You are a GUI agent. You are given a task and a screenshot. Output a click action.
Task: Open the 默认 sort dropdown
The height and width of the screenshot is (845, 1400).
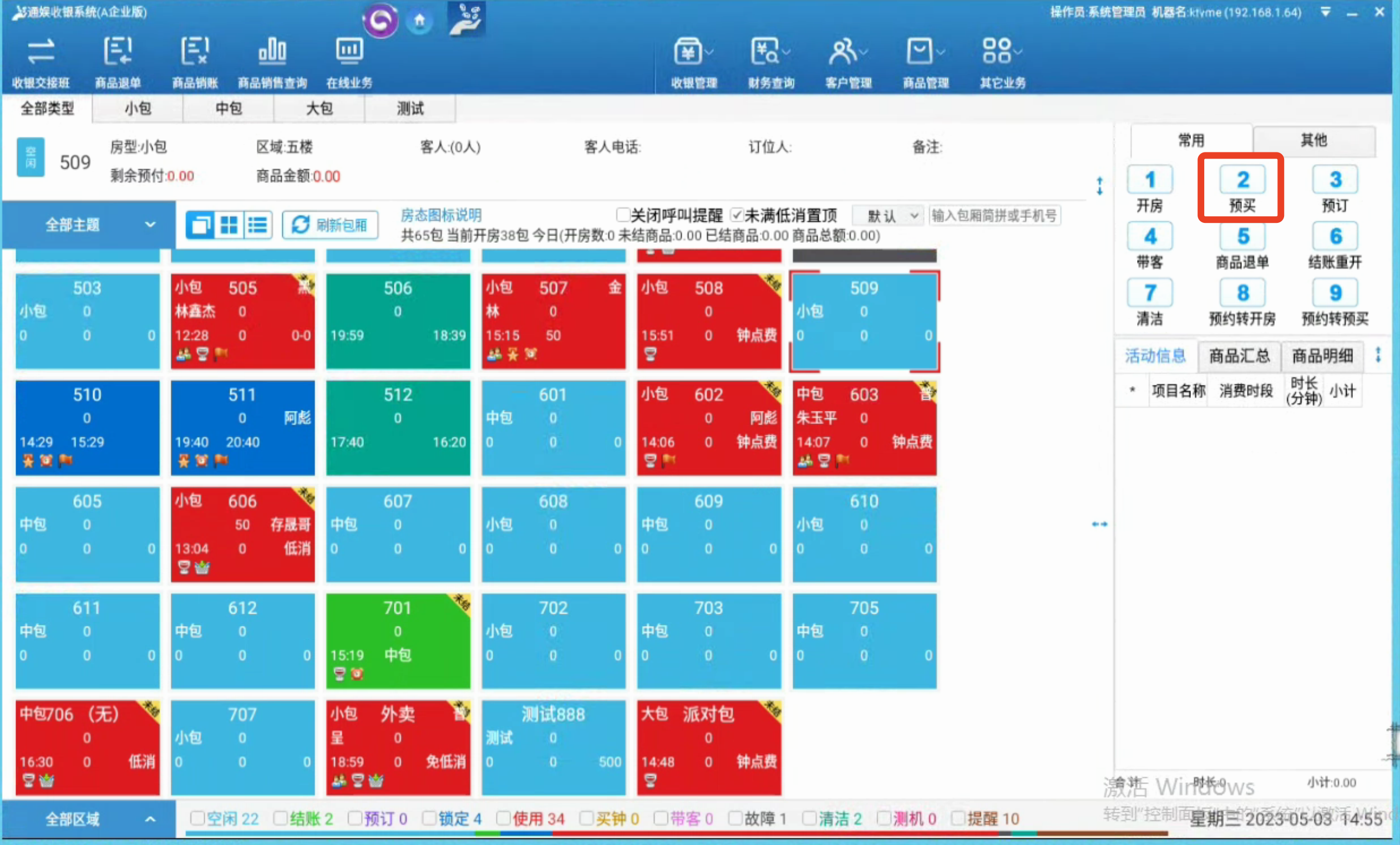click(x=887, y=216)
